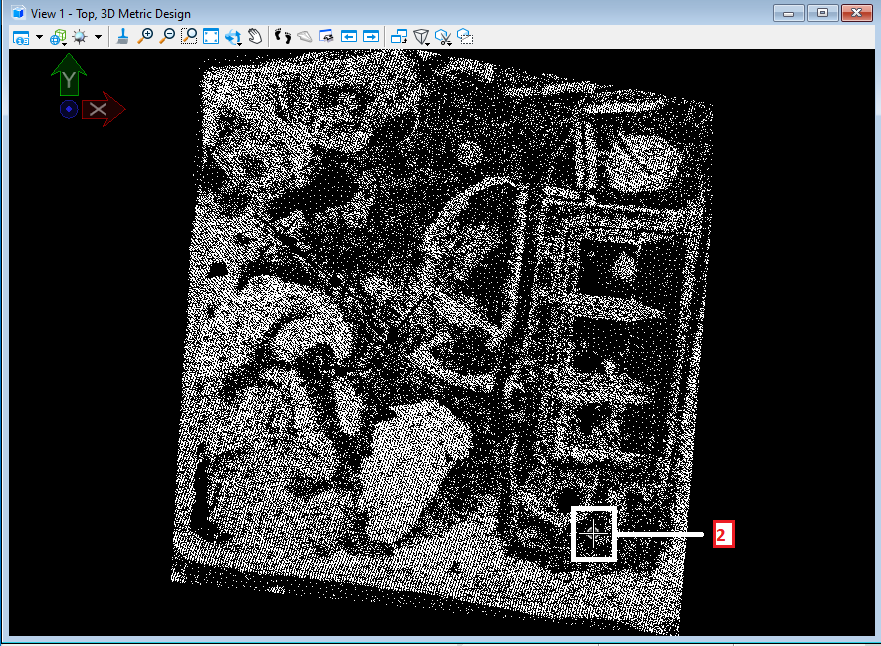Expand the brightness dropdown arrow
The width and height of the screenshot is (881, 646).
coord(98,37)
